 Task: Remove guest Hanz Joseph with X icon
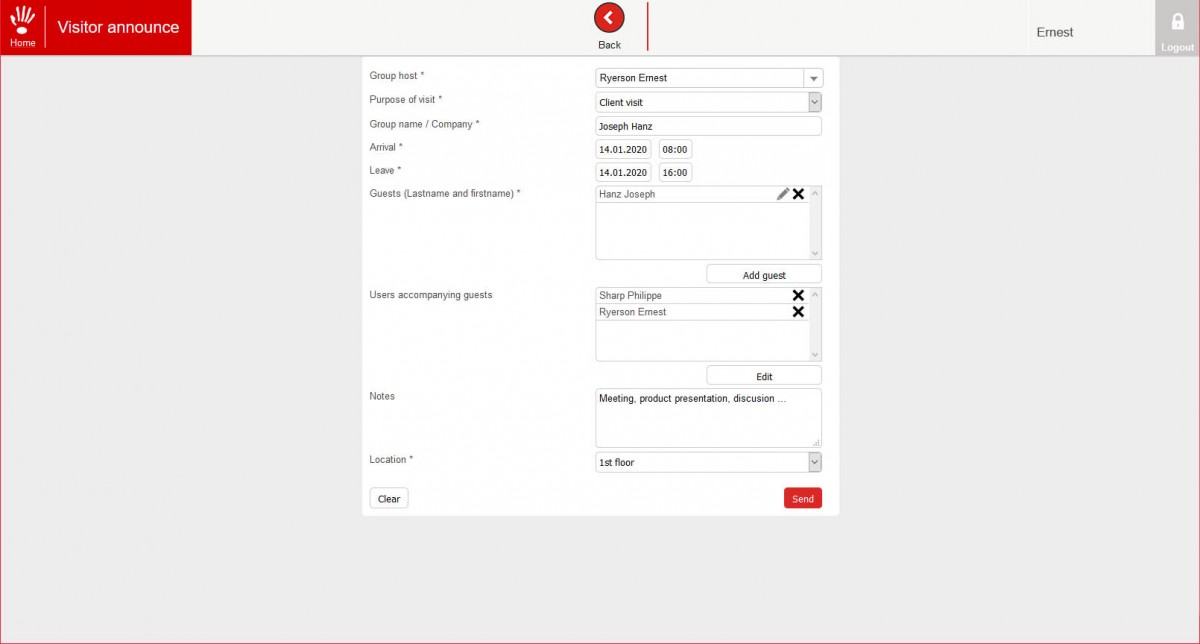tap(798, 194)
